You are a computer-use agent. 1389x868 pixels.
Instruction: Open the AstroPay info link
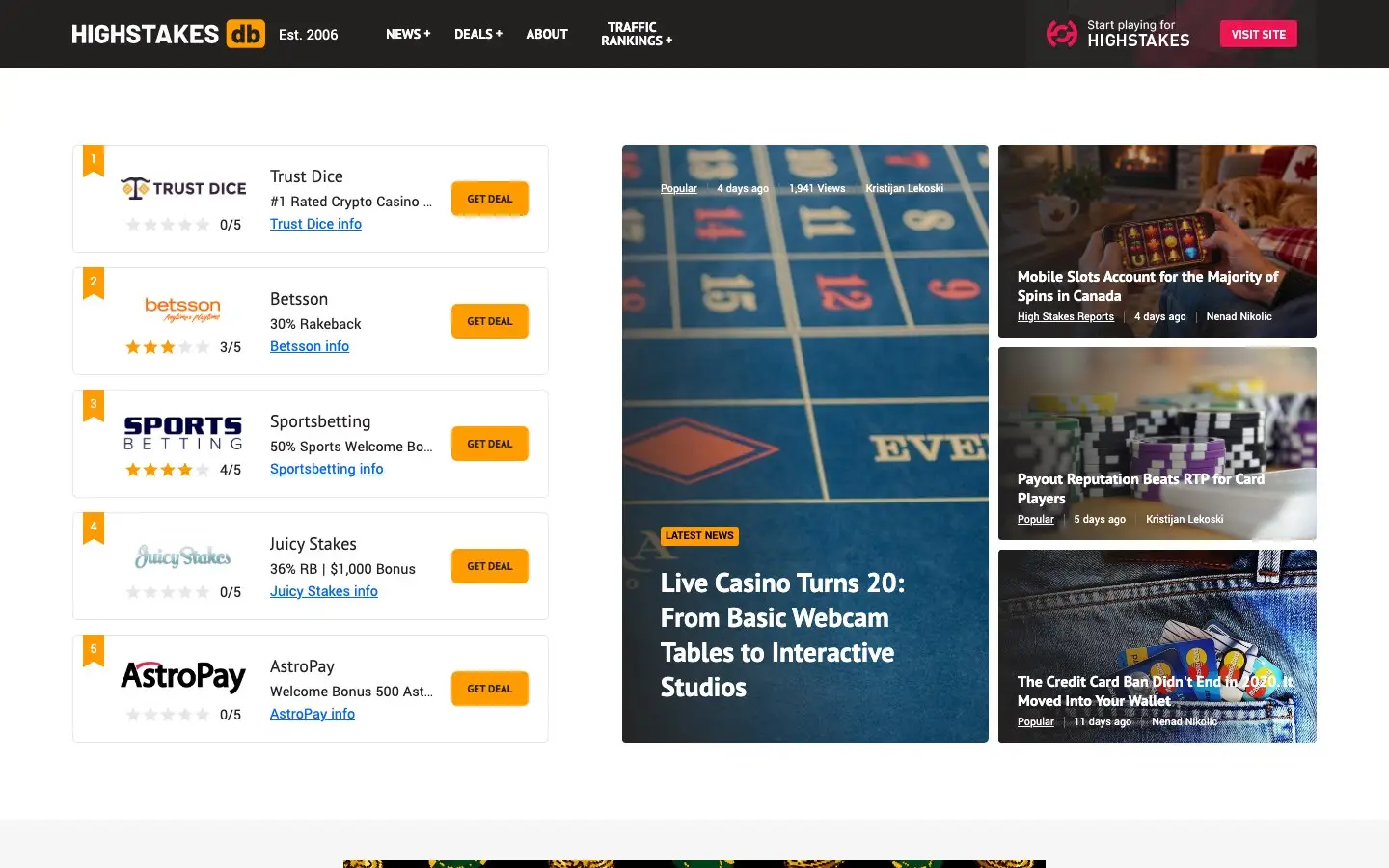click(313, 714)
